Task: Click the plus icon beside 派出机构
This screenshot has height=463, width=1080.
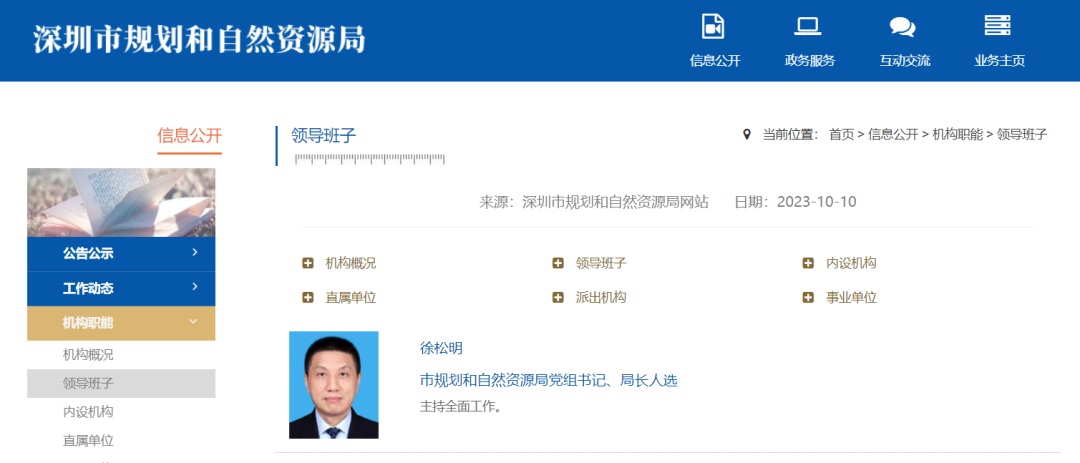Action: pos(558,298)
